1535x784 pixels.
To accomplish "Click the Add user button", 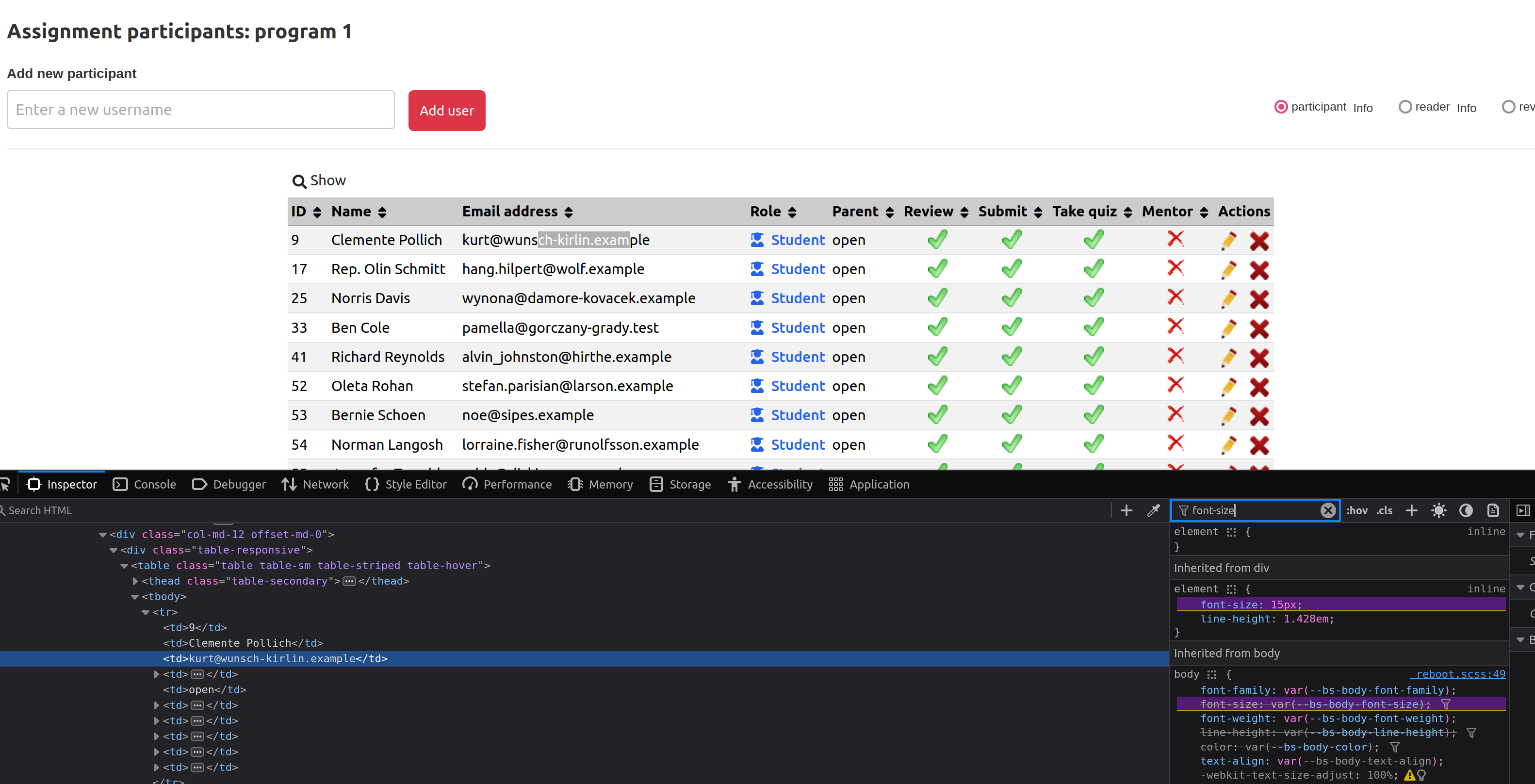I will tap(446, 111).
